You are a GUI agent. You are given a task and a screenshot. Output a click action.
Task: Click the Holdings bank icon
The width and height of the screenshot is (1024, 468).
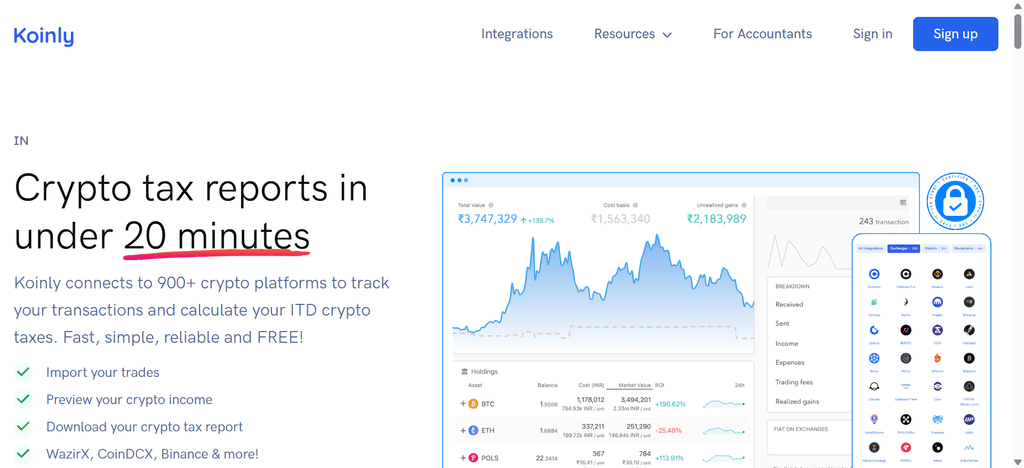[464, 371]
